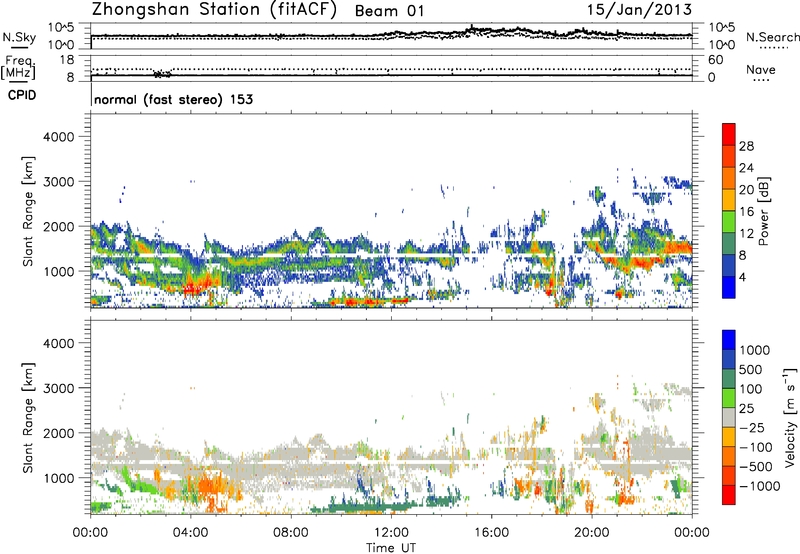The image size is (800, 554).
Task: Click the '08:00' time tick label
Action: point(291,533)
